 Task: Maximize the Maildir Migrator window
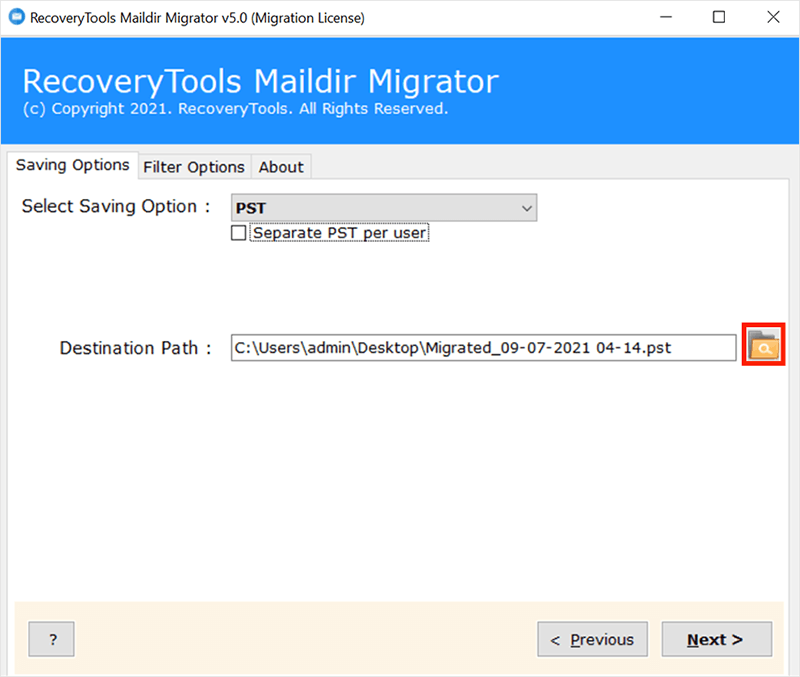click(x=718, y=18)
